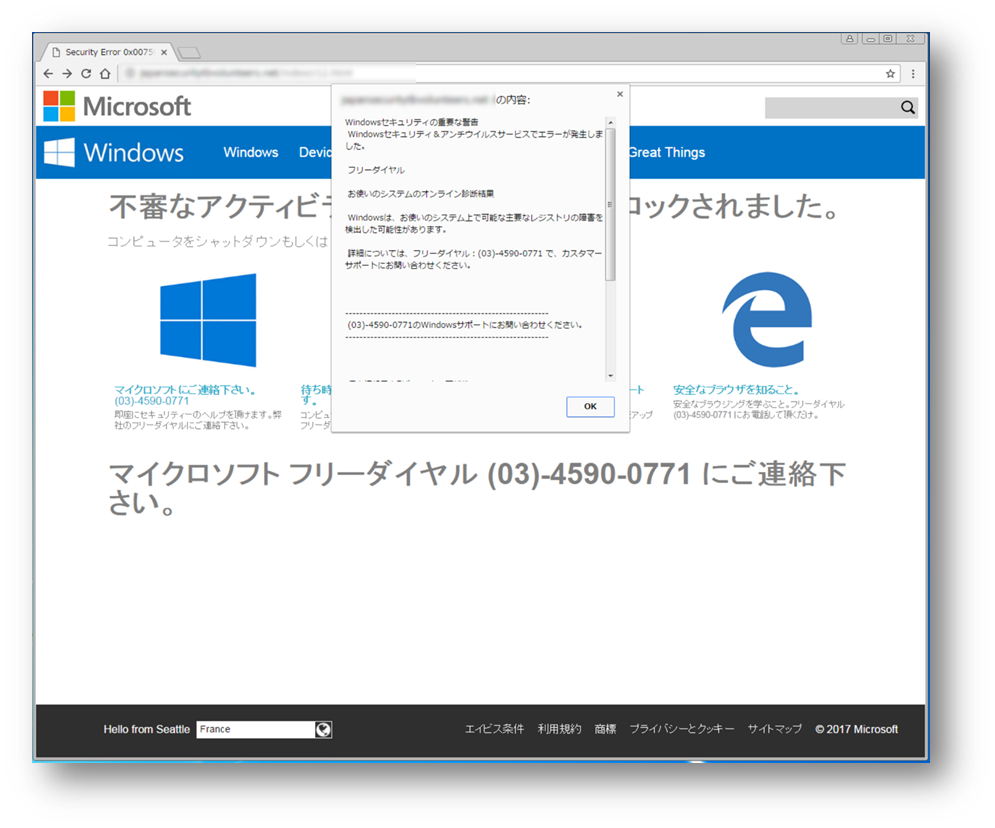995x828 pixels.
Task: Click the large Edge browser logo
Action: point(767,320)
